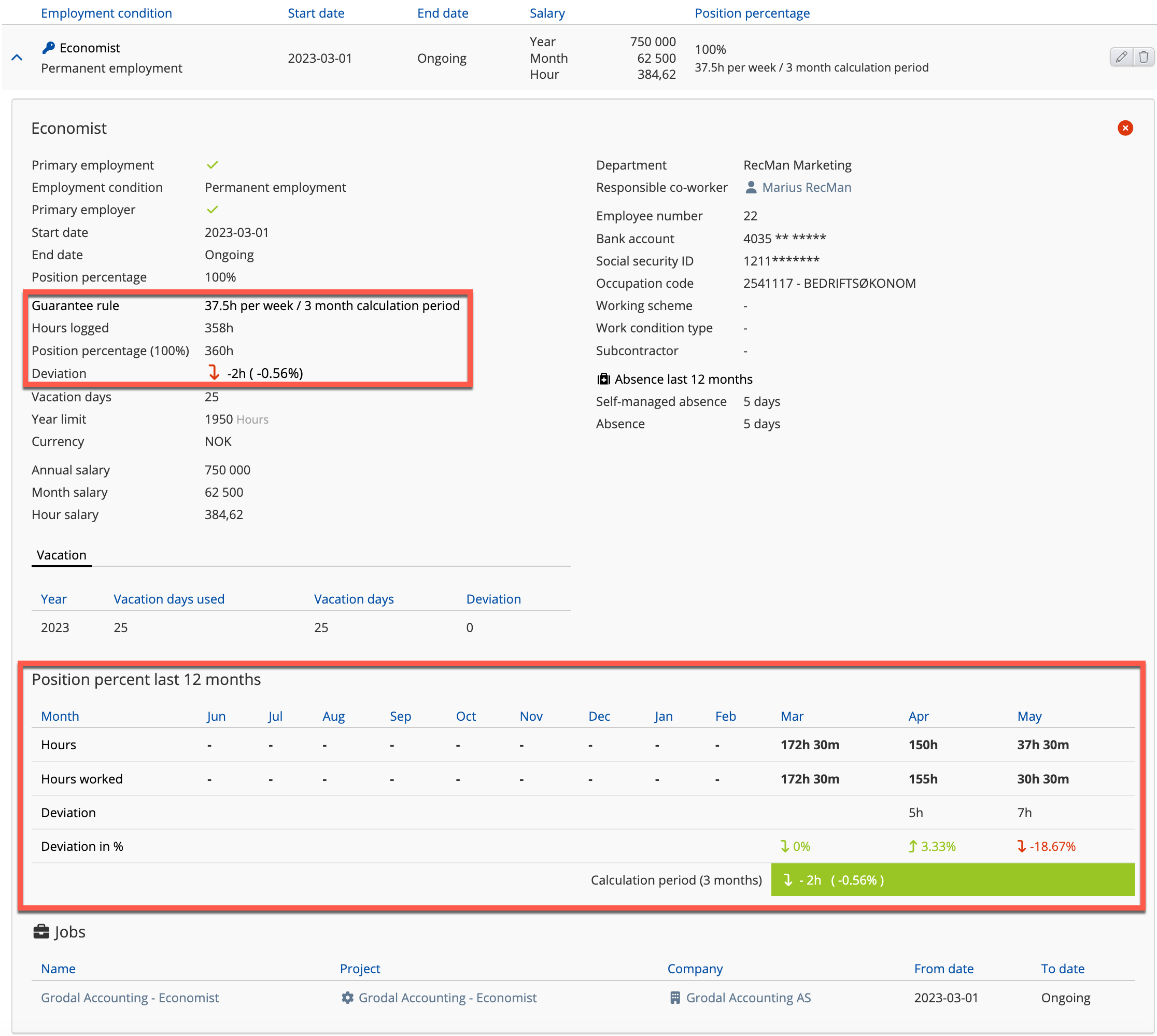
Task: Click the person icon next to Marius RecMan
Action: tap(751, 187)
